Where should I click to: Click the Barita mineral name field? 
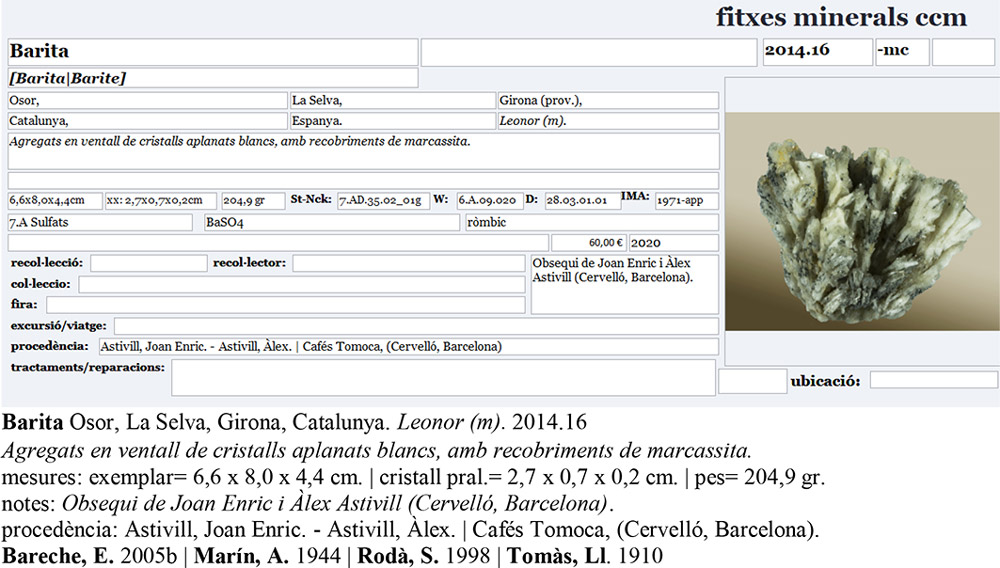click(213, 52)
